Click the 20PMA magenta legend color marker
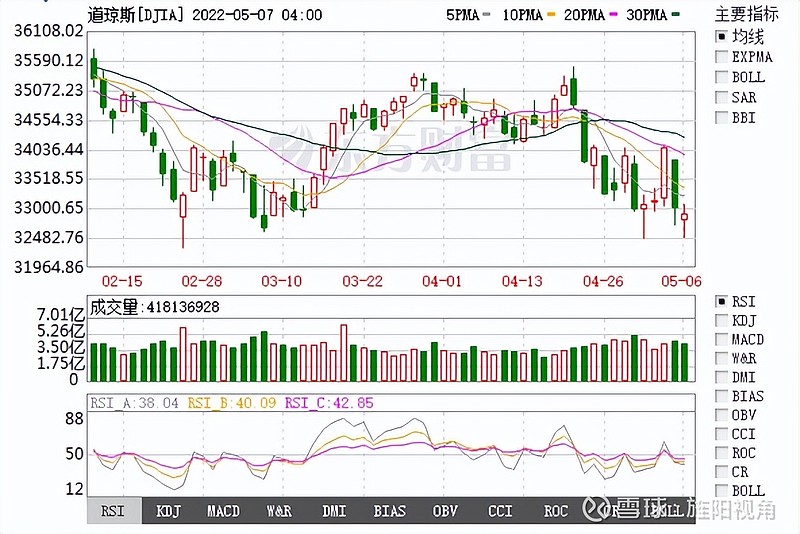 (x=613, y=15)
